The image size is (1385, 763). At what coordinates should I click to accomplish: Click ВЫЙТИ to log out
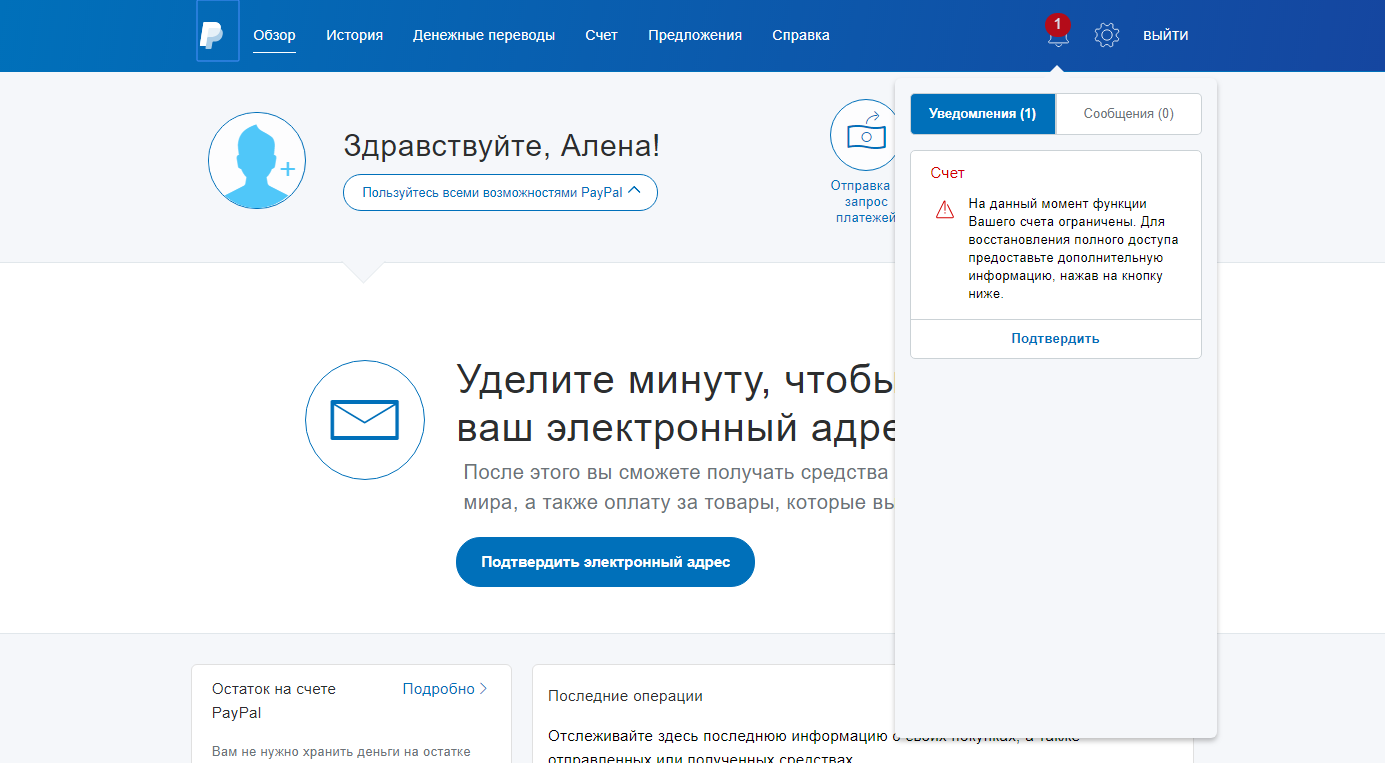[x=1165, y=34]
